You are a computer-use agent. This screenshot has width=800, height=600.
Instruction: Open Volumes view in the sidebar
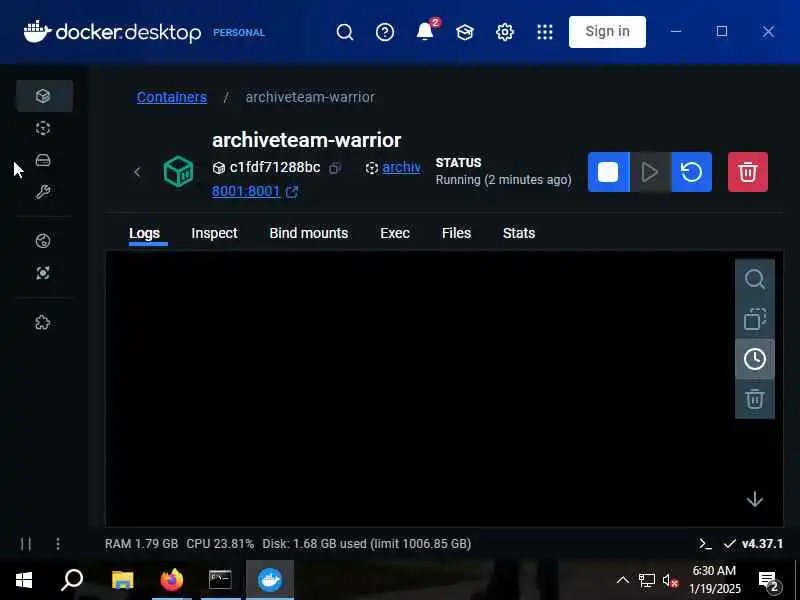click(43, 160)
